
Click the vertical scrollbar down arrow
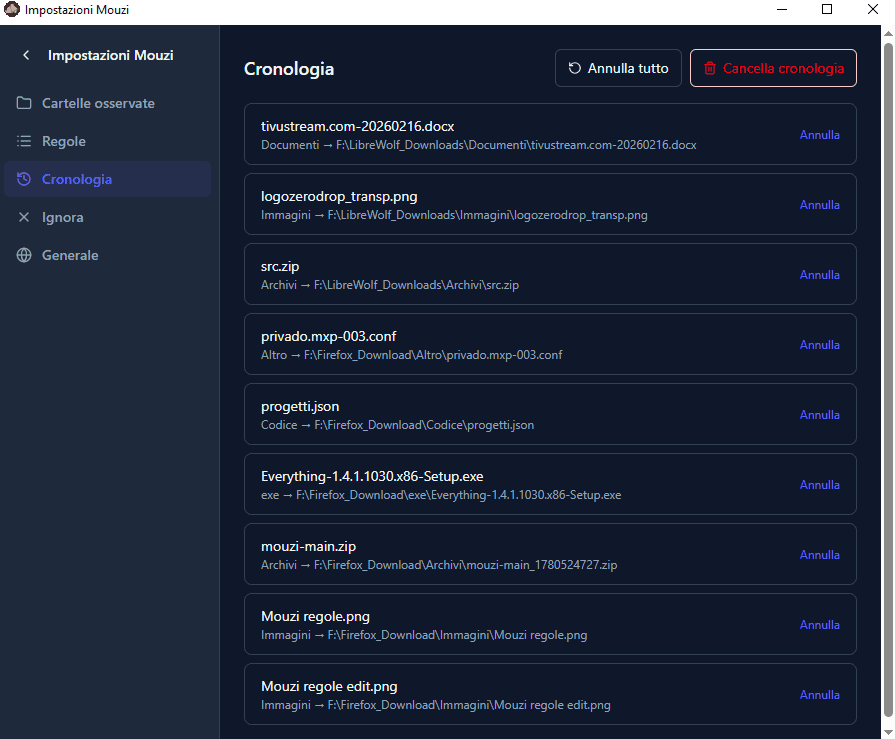[888, 732]
